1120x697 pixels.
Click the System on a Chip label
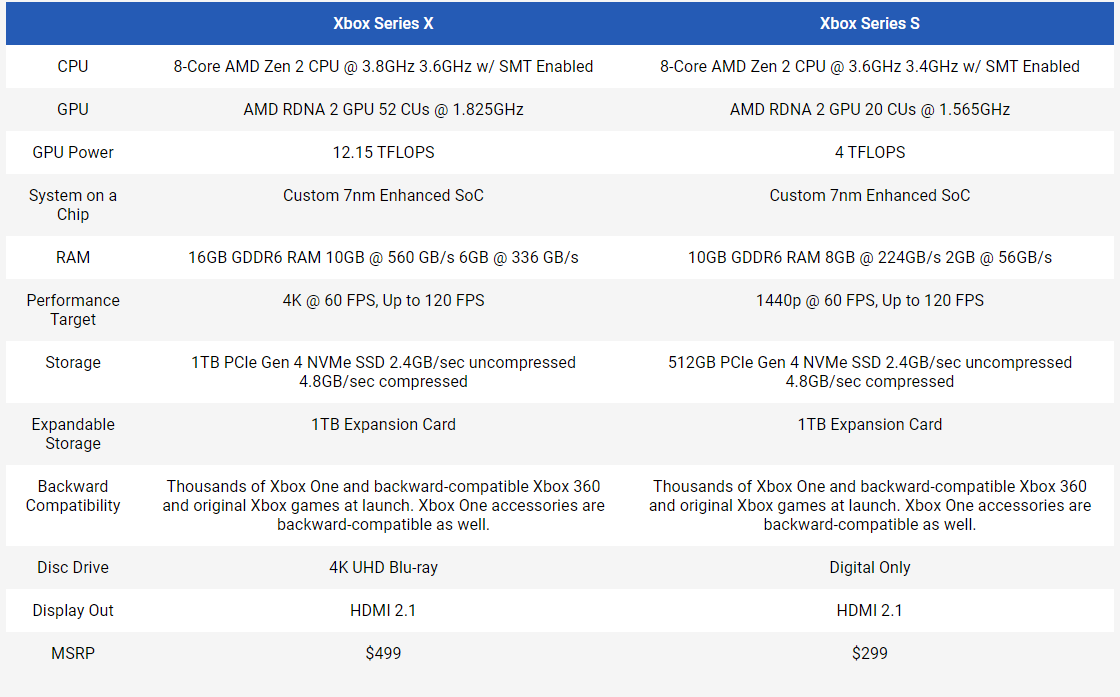(x=73, y=205)
